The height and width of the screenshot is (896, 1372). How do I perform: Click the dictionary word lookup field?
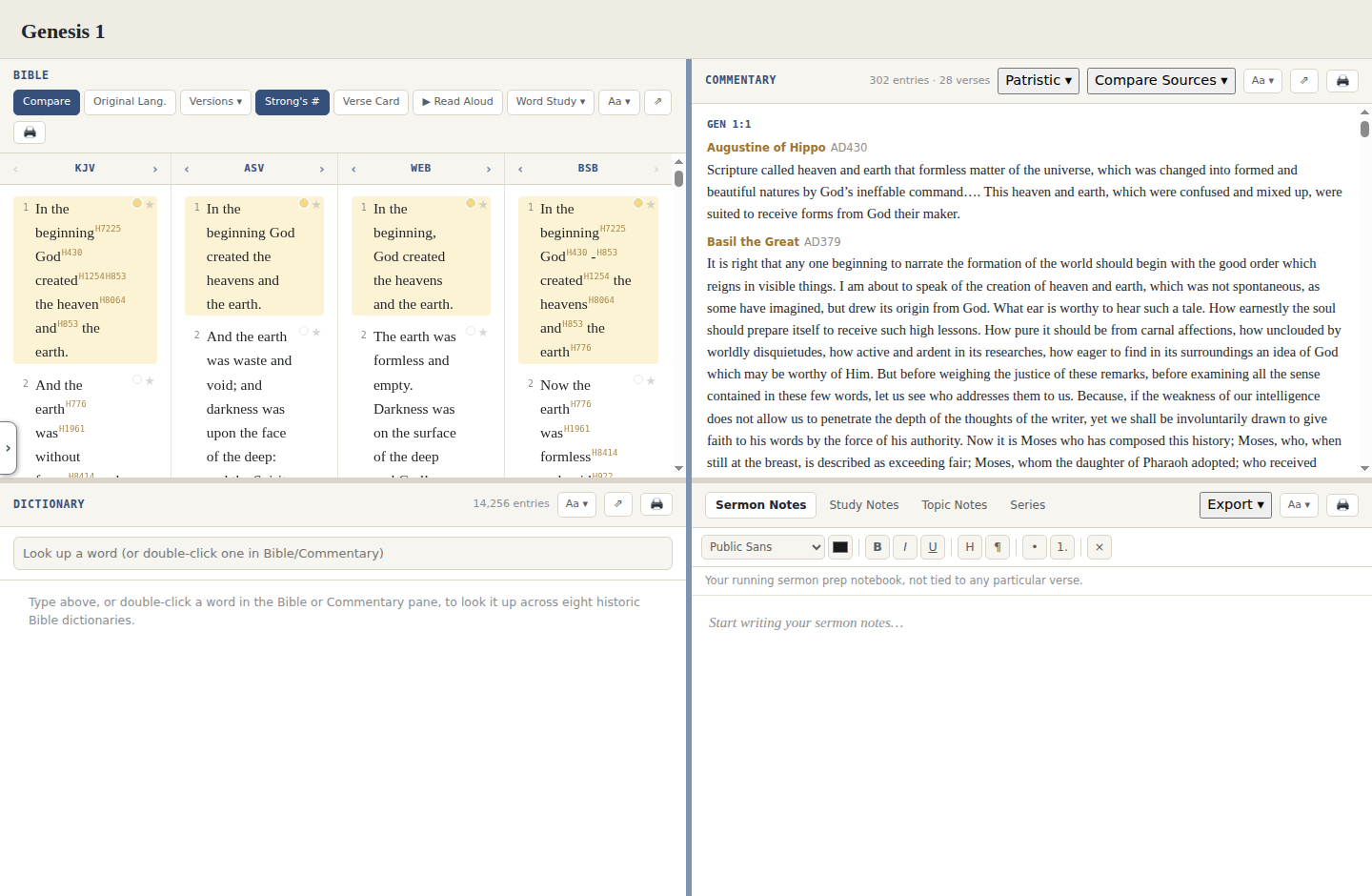343,554
